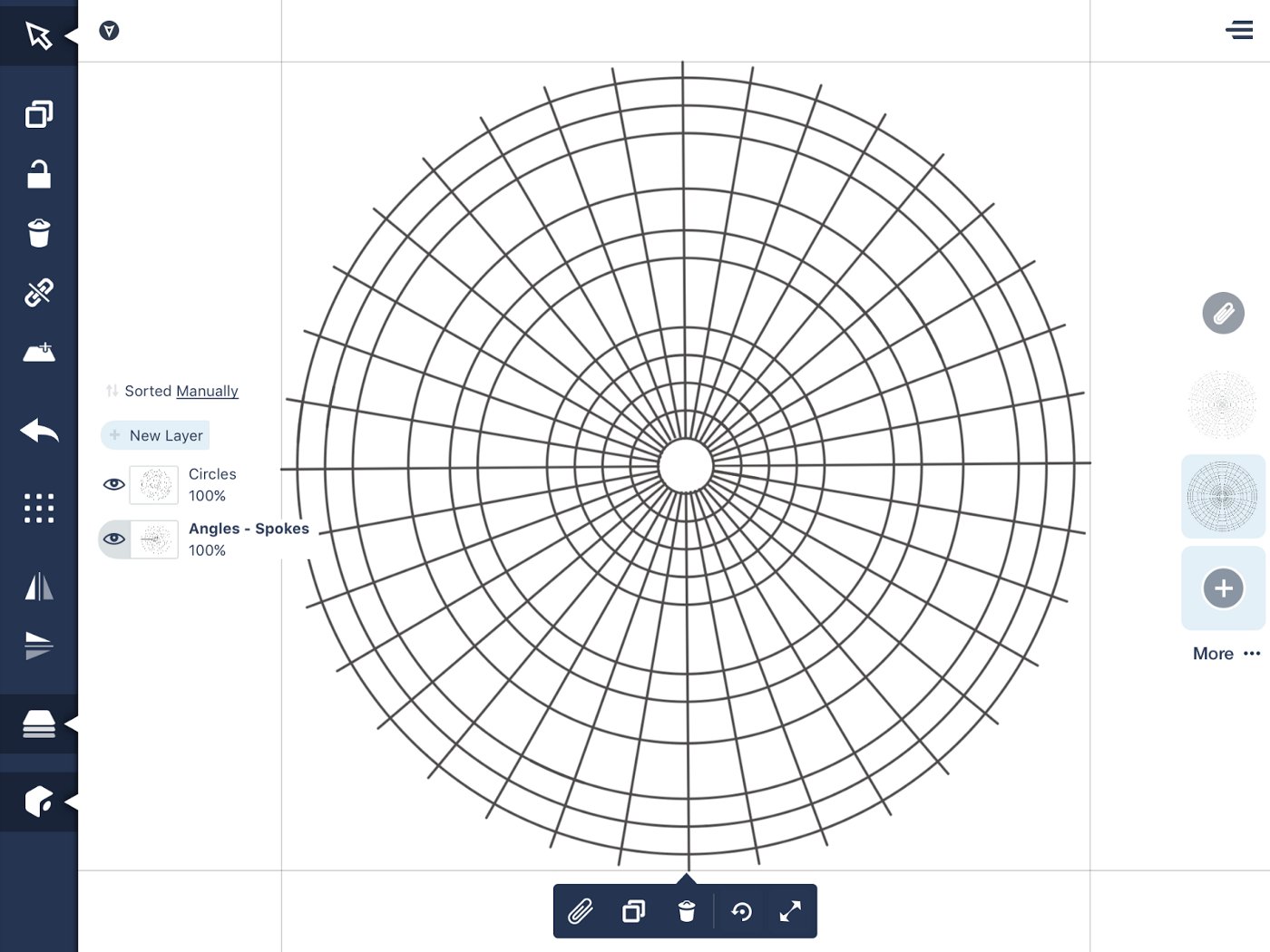Click rotate icon in bottom popup toolbar

[741, 911]
